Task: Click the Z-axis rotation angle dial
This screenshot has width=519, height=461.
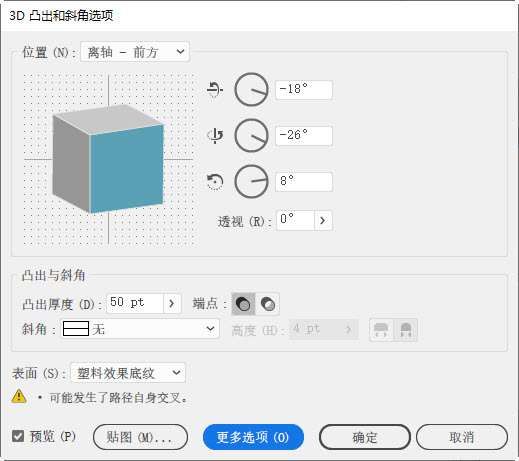Action: coord(251,182)
